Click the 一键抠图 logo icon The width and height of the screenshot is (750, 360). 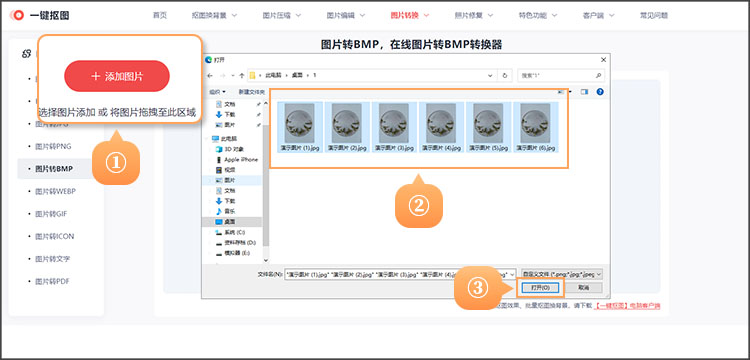(18, 15)
